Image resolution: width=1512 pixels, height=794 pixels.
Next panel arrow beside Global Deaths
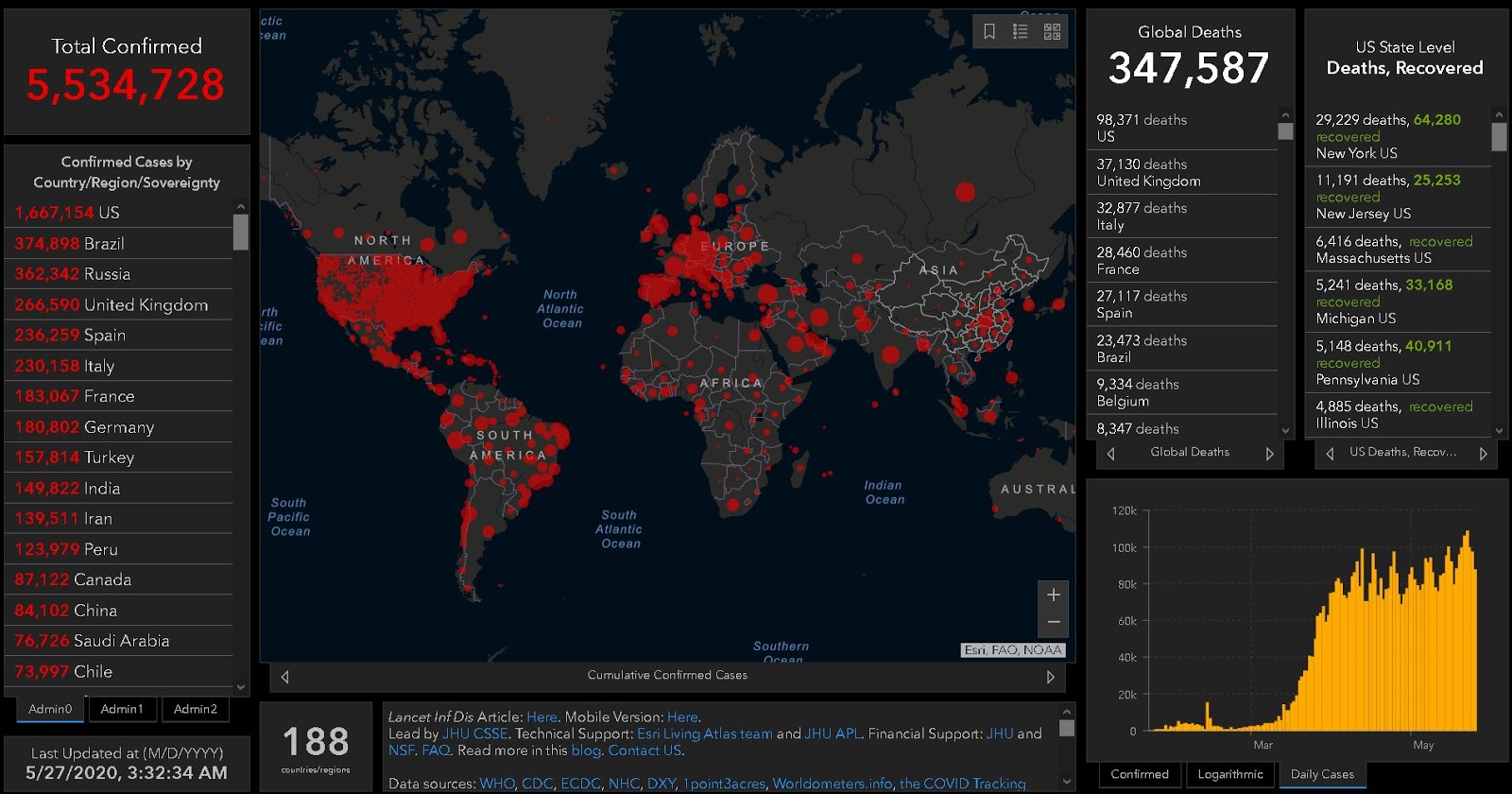[x=1270, y=454]
